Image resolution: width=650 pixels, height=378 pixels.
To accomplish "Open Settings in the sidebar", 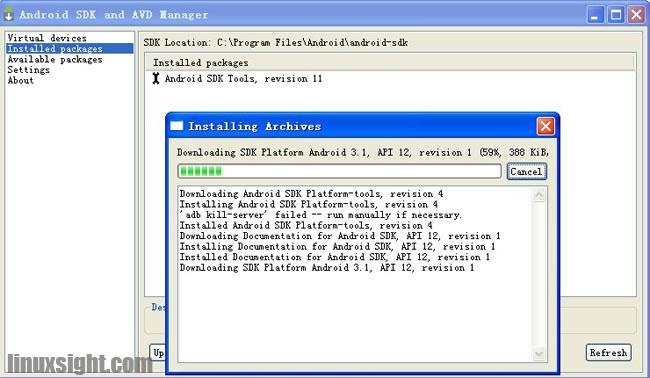I will click(28, 70).
